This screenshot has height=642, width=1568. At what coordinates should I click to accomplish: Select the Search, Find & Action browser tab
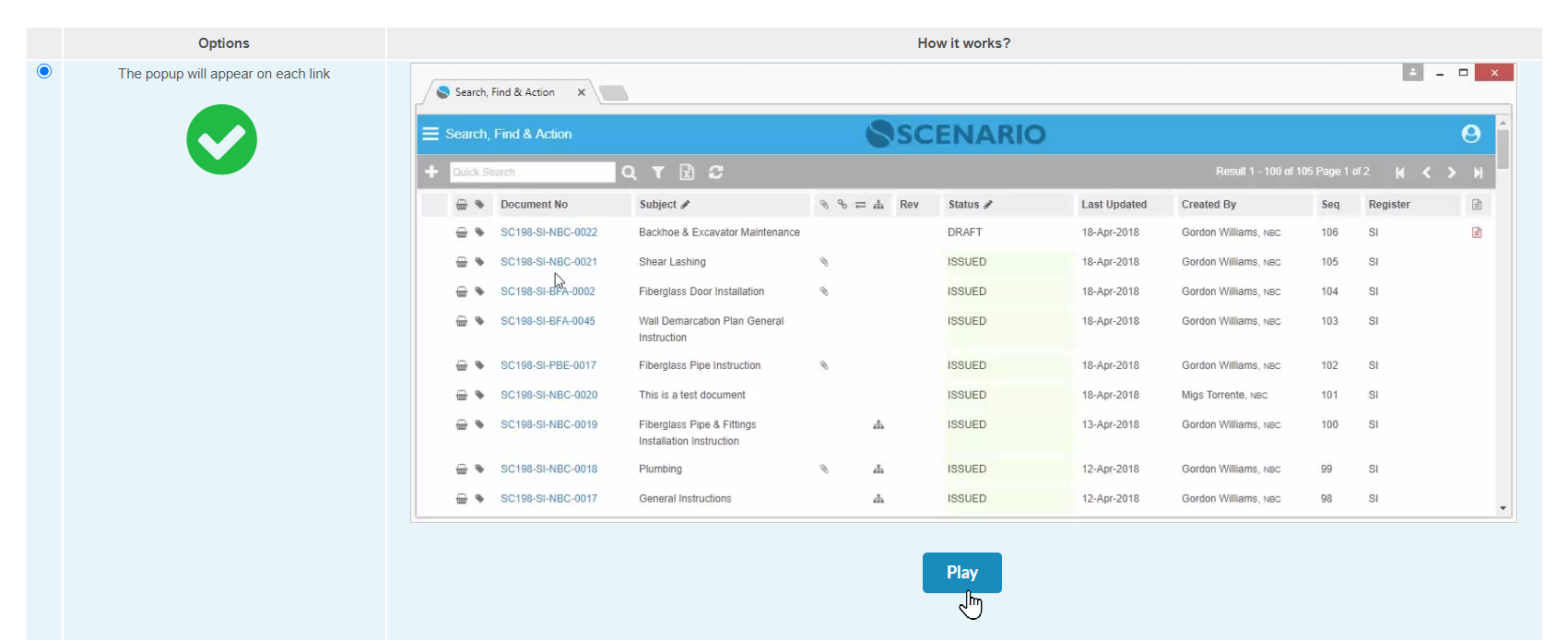coord(505,92)
